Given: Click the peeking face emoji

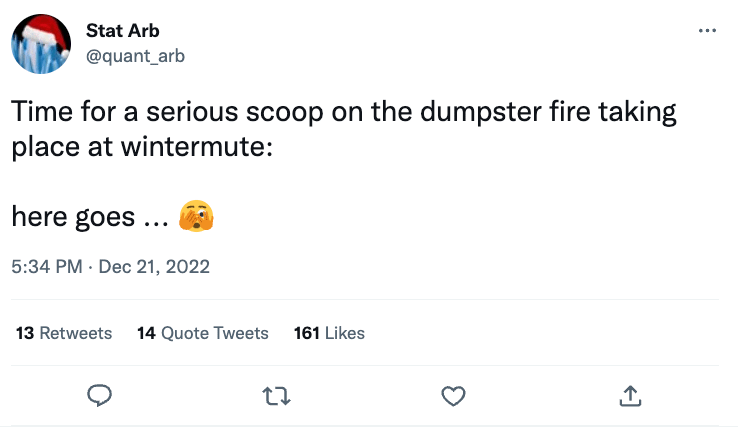Looking at the screenshot, I should [196, 216].
